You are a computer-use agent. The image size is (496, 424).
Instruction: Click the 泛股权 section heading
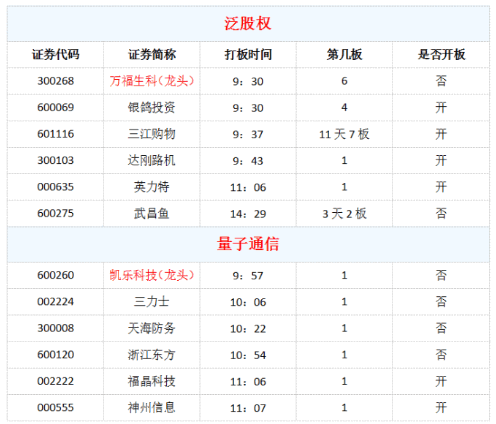pyautogui.click(x=248, y=24)
